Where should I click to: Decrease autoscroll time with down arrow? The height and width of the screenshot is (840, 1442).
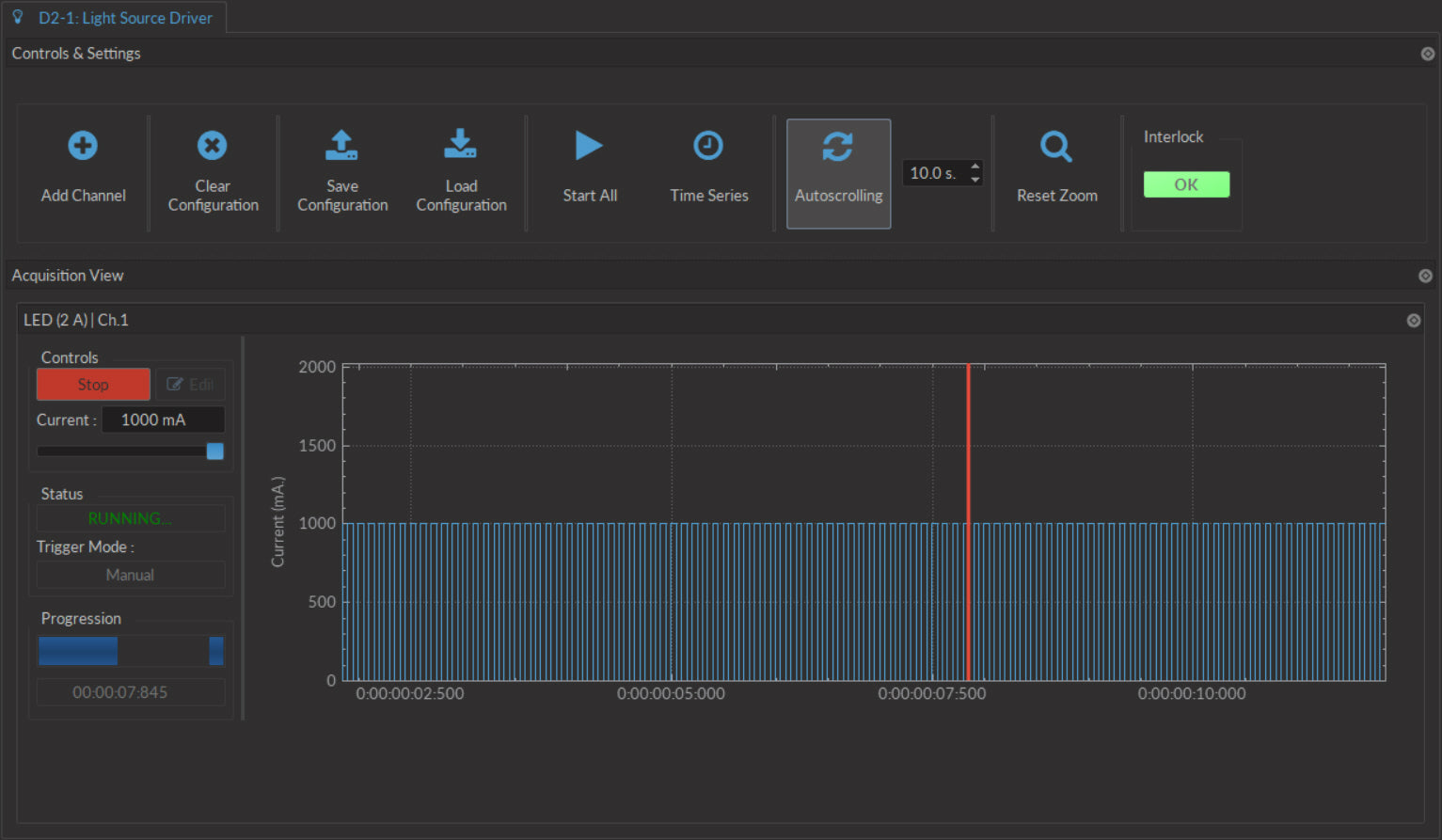(x=975, y=180)
